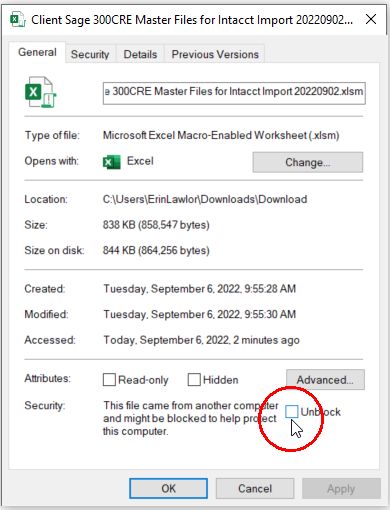Switch to the Security tab

pyautogui.click(x=90, y=54)
